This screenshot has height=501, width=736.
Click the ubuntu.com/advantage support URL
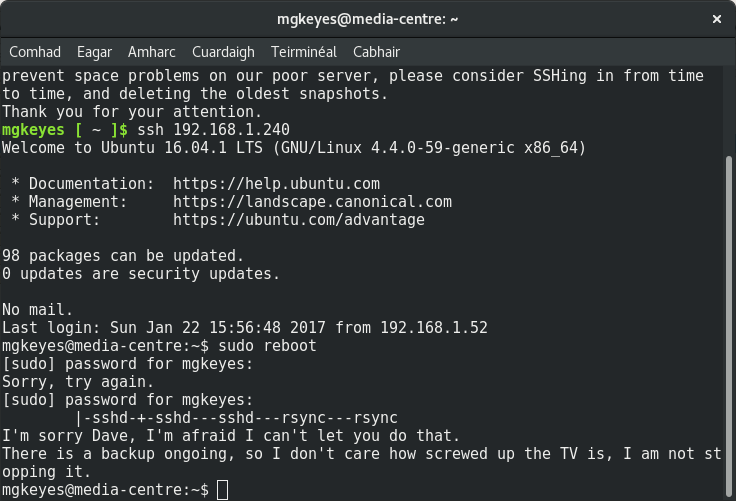tap(299, 220)
